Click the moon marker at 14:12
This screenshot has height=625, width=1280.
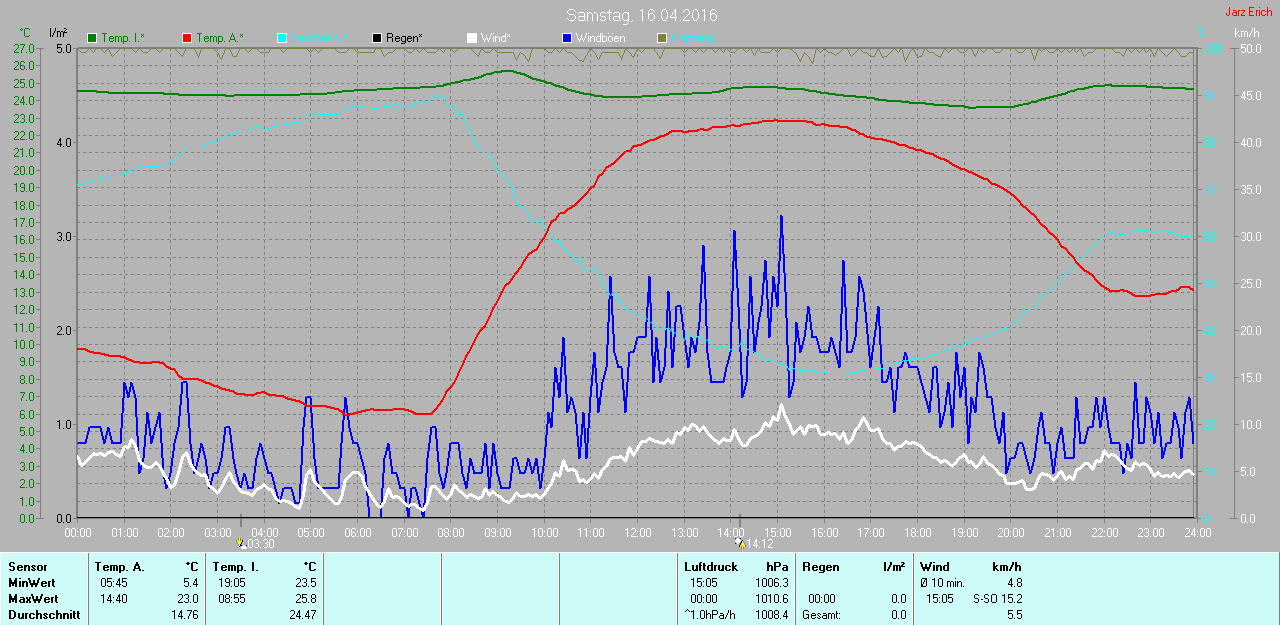[x=739, y=543]
